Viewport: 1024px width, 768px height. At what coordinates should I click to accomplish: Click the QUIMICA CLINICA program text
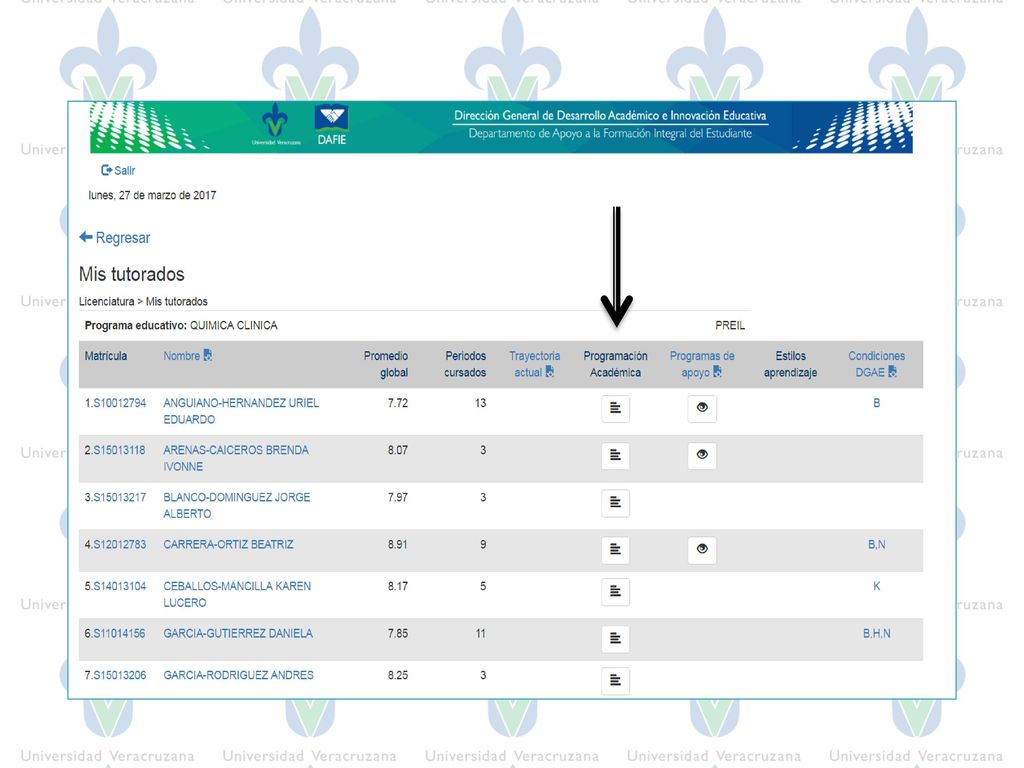234,325
